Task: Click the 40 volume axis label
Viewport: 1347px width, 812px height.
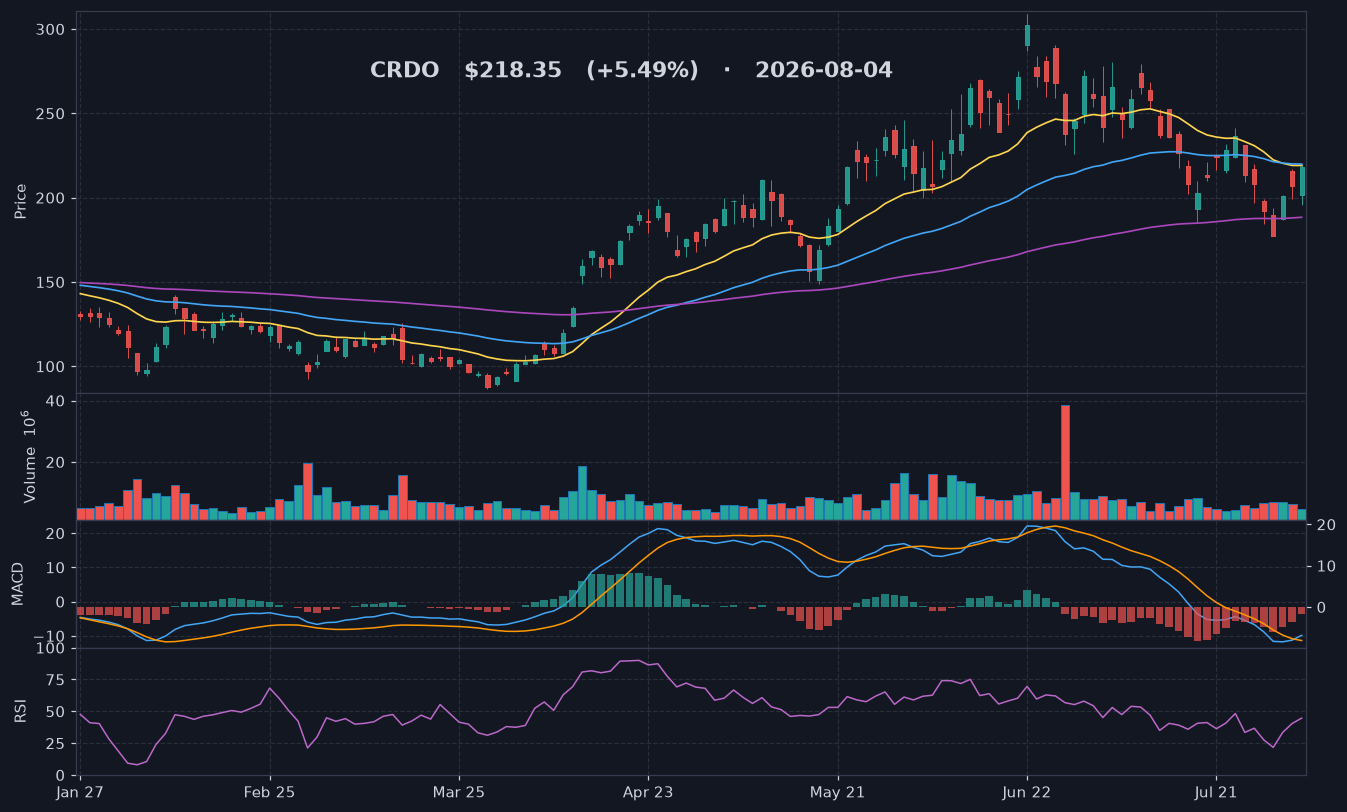Action: click(x=56, y=402)
